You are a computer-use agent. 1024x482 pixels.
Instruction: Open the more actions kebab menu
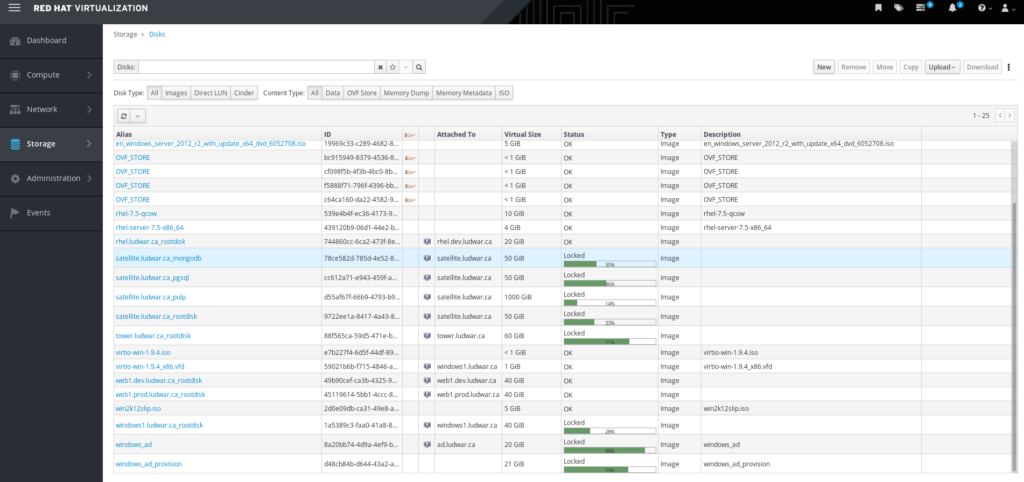coord(1009,67)
